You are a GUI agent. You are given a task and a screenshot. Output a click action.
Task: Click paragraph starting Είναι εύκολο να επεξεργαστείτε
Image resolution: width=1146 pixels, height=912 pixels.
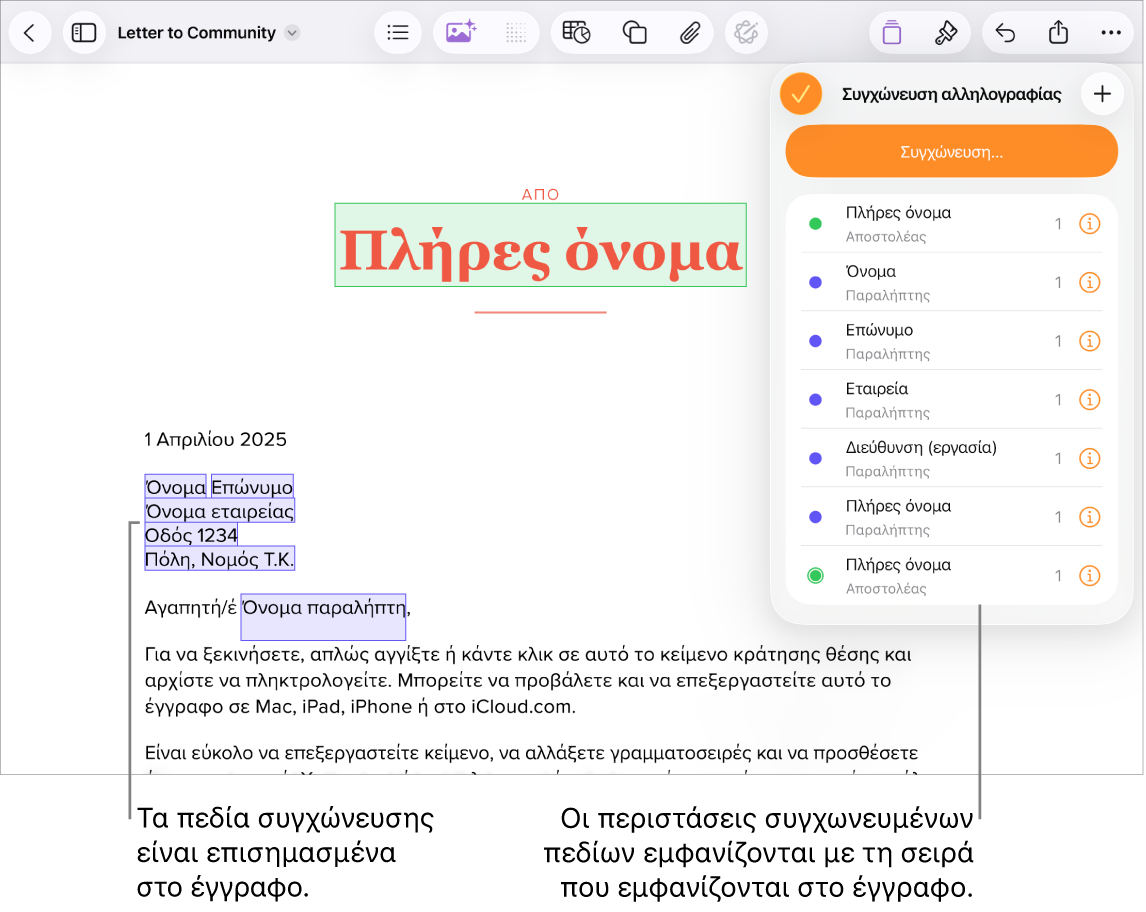click(x=531, y=753)
